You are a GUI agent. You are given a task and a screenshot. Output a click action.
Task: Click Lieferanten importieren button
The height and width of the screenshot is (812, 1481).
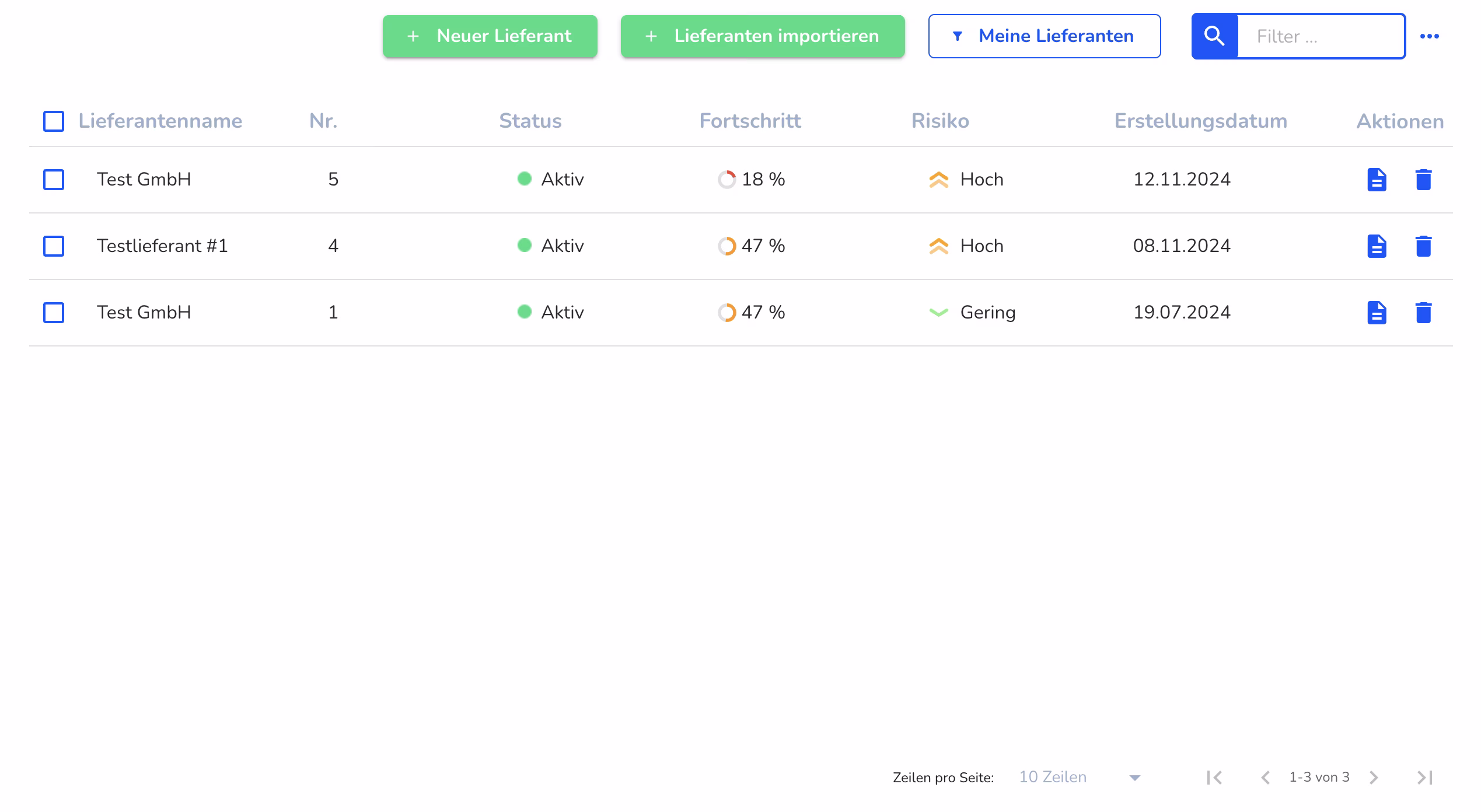coord(762,36)
